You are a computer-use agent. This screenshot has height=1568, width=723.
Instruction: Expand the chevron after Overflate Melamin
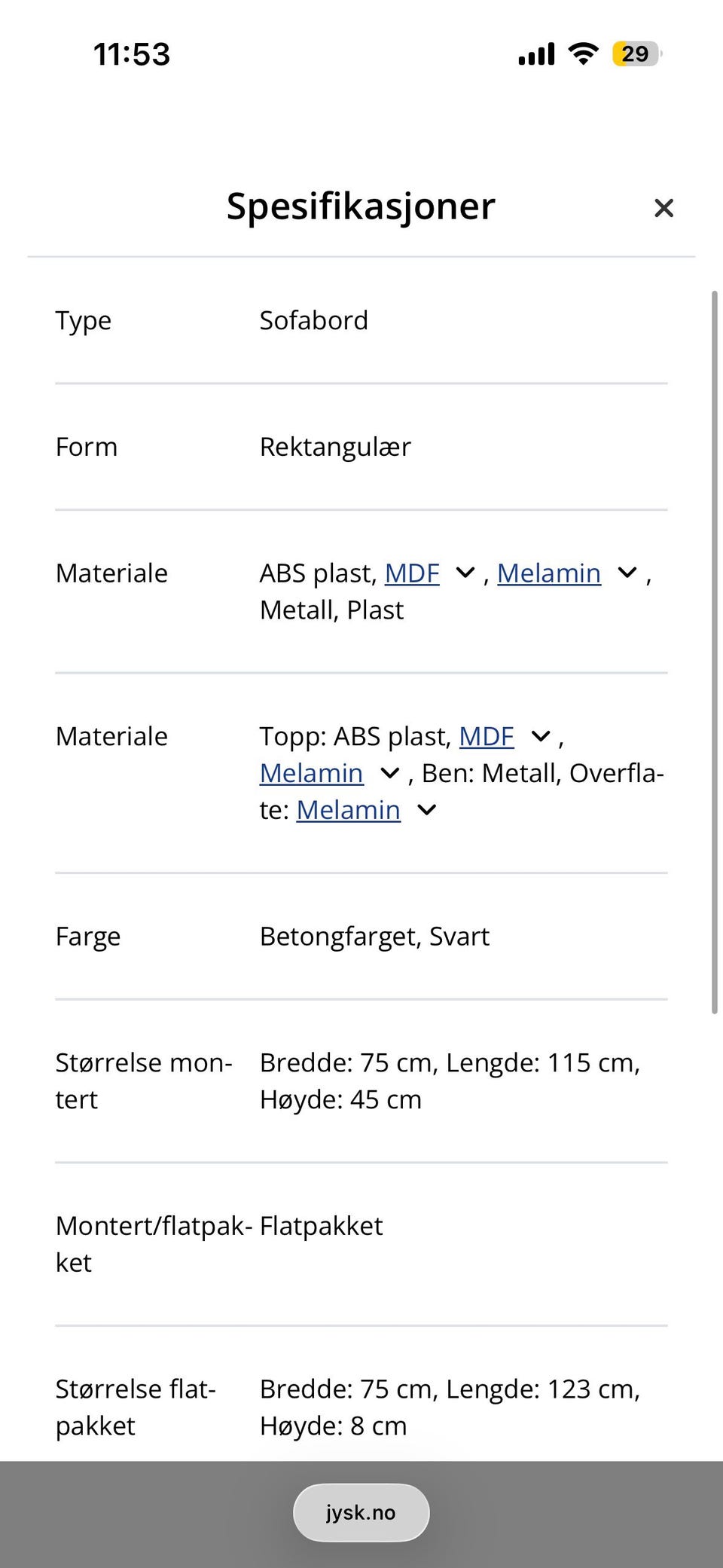[x=426, y=810]
